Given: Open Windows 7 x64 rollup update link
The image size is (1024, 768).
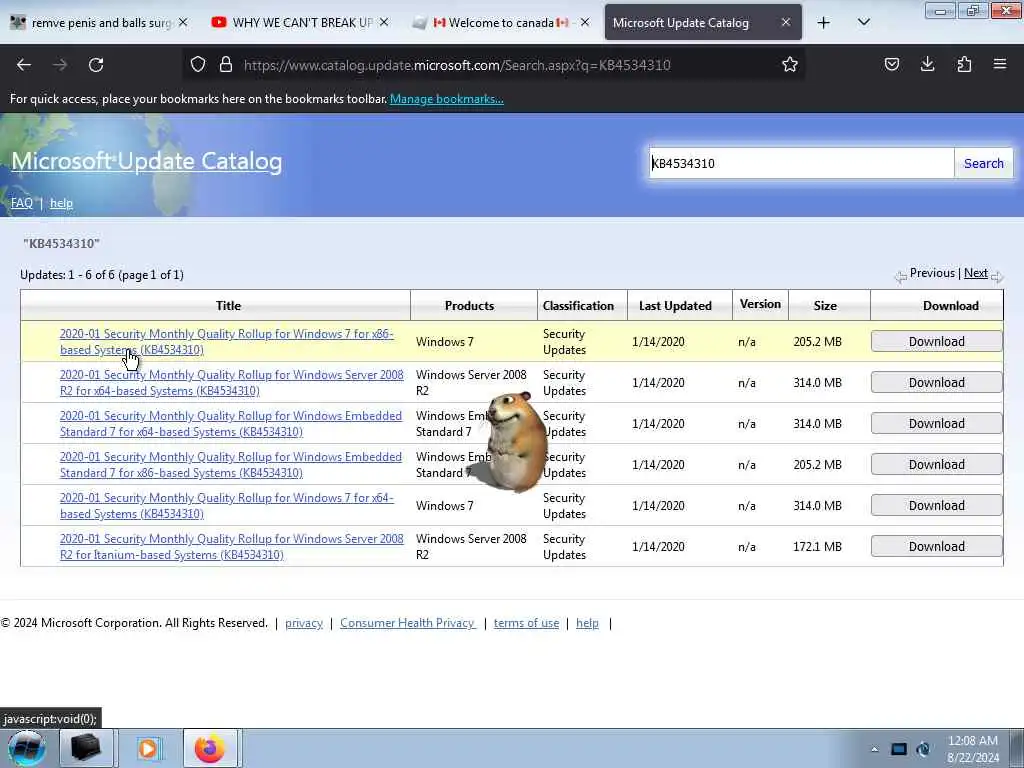Looking at the screenshot, I should pos(227,506).
